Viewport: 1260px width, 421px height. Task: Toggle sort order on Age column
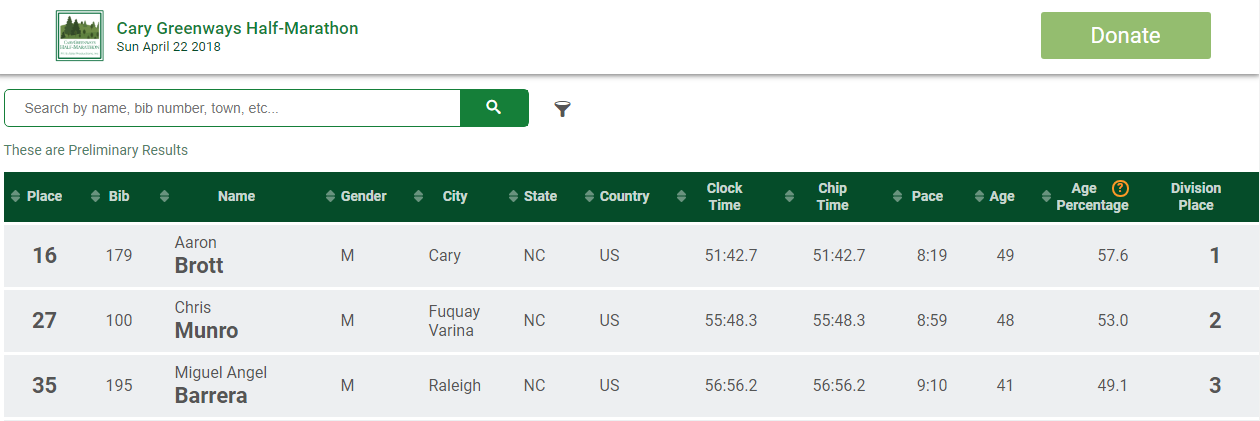click(x=978, y=197)
